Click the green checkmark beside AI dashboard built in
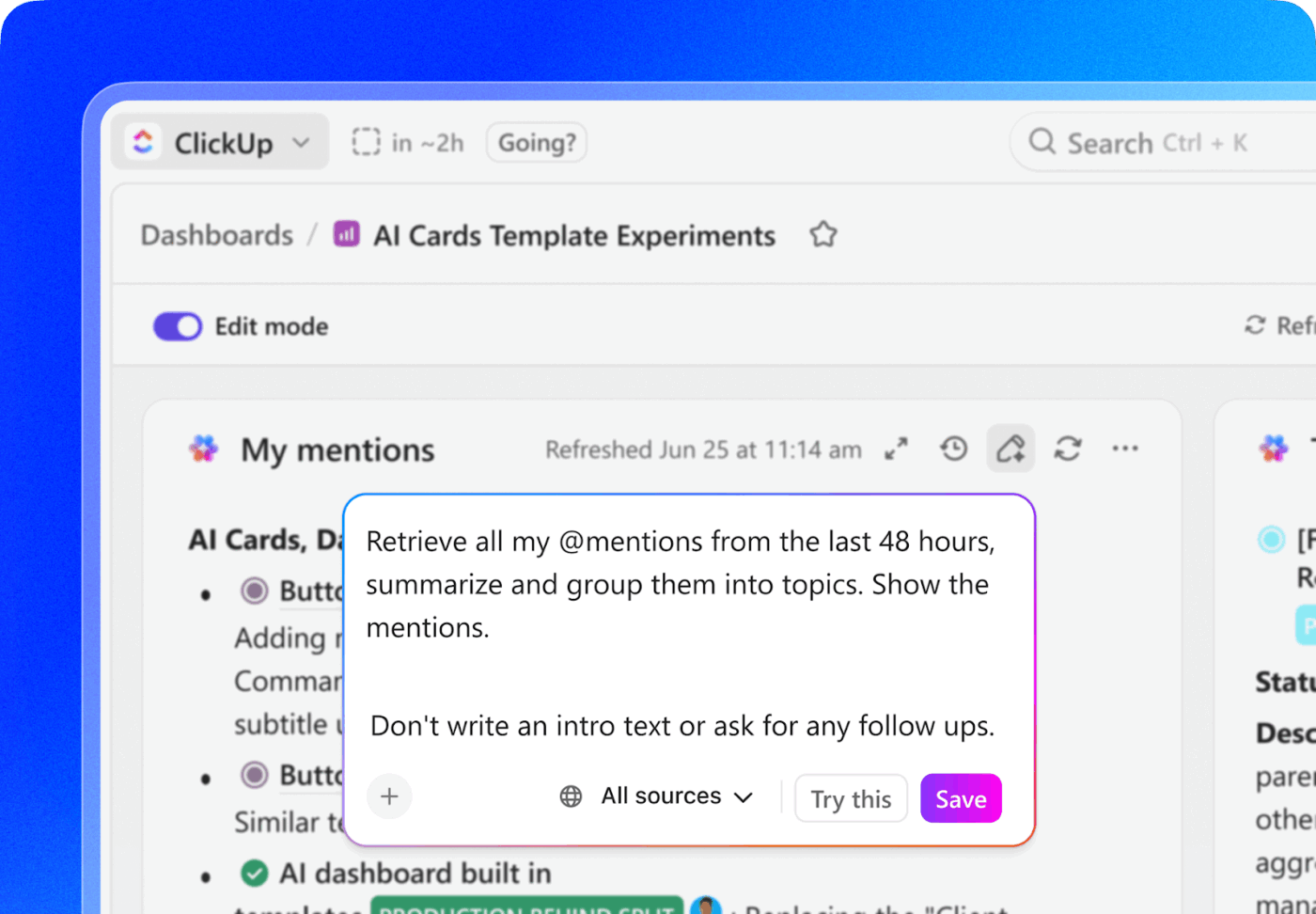This screenshot has width=1316, height=914. pos(254,873)
